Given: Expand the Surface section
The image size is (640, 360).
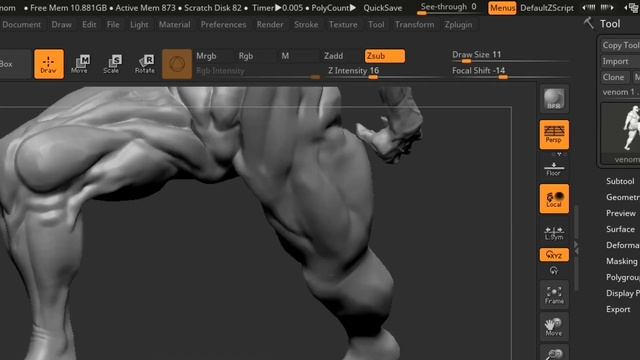Looking at the screenshot, I should coord(620,229).
